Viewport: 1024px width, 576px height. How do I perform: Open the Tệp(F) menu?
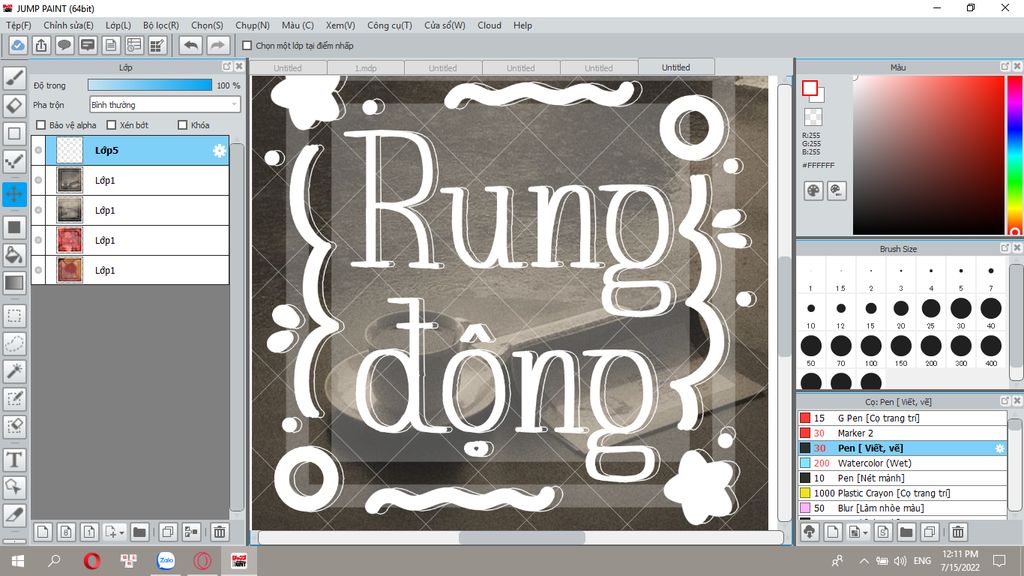point(18,25)
